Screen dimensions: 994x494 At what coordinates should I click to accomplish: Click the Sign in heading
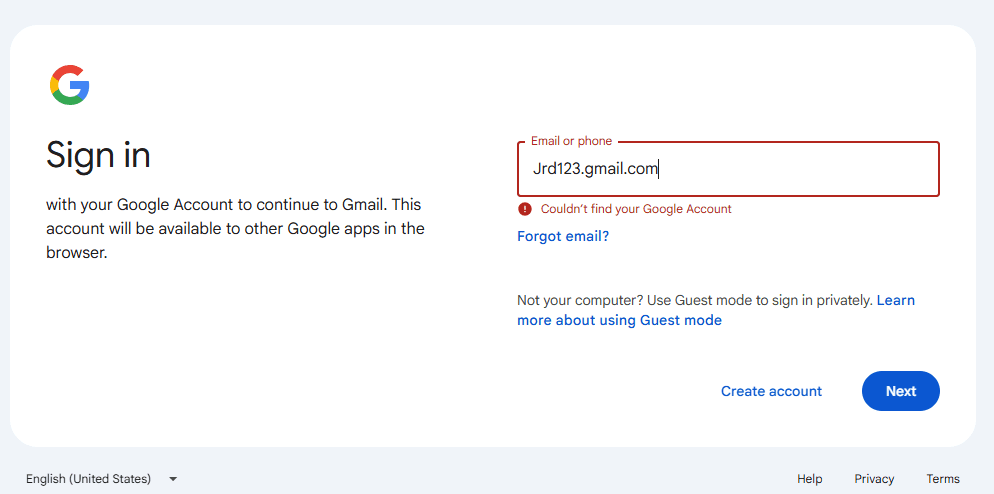pyautogui.click(x=98, y=155)
